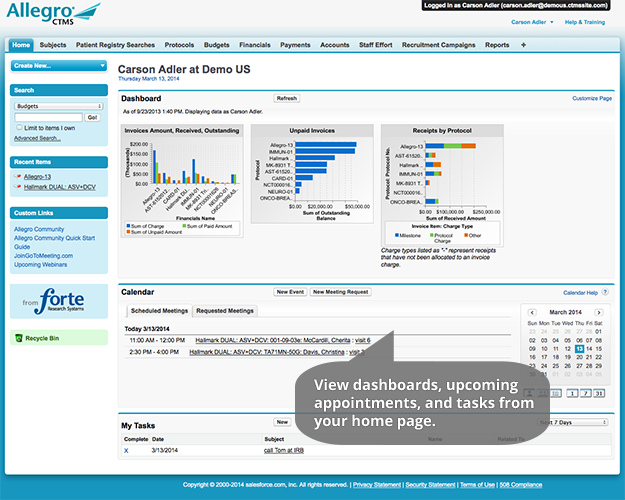Open Terms of Use footer link

[477, 485]
